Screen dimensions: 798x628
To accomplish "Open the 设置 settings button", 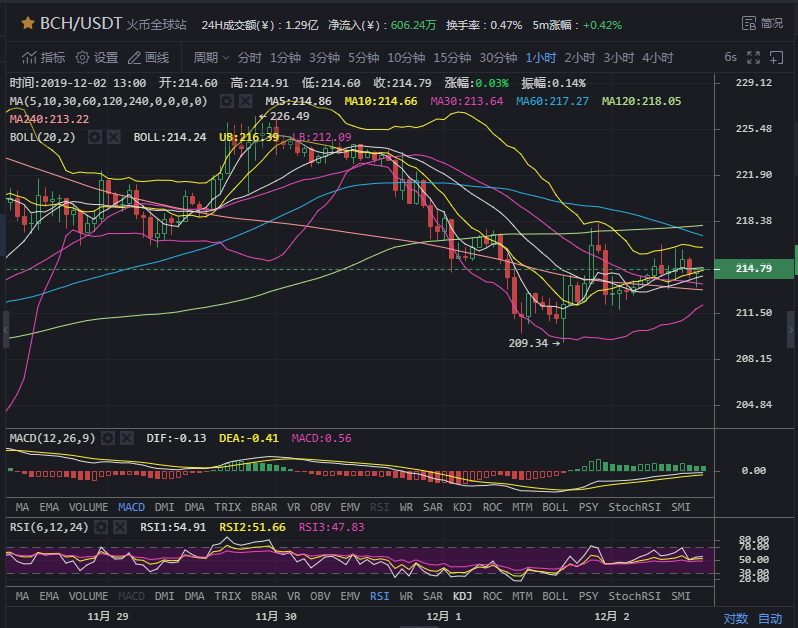I will pos(97,58).
